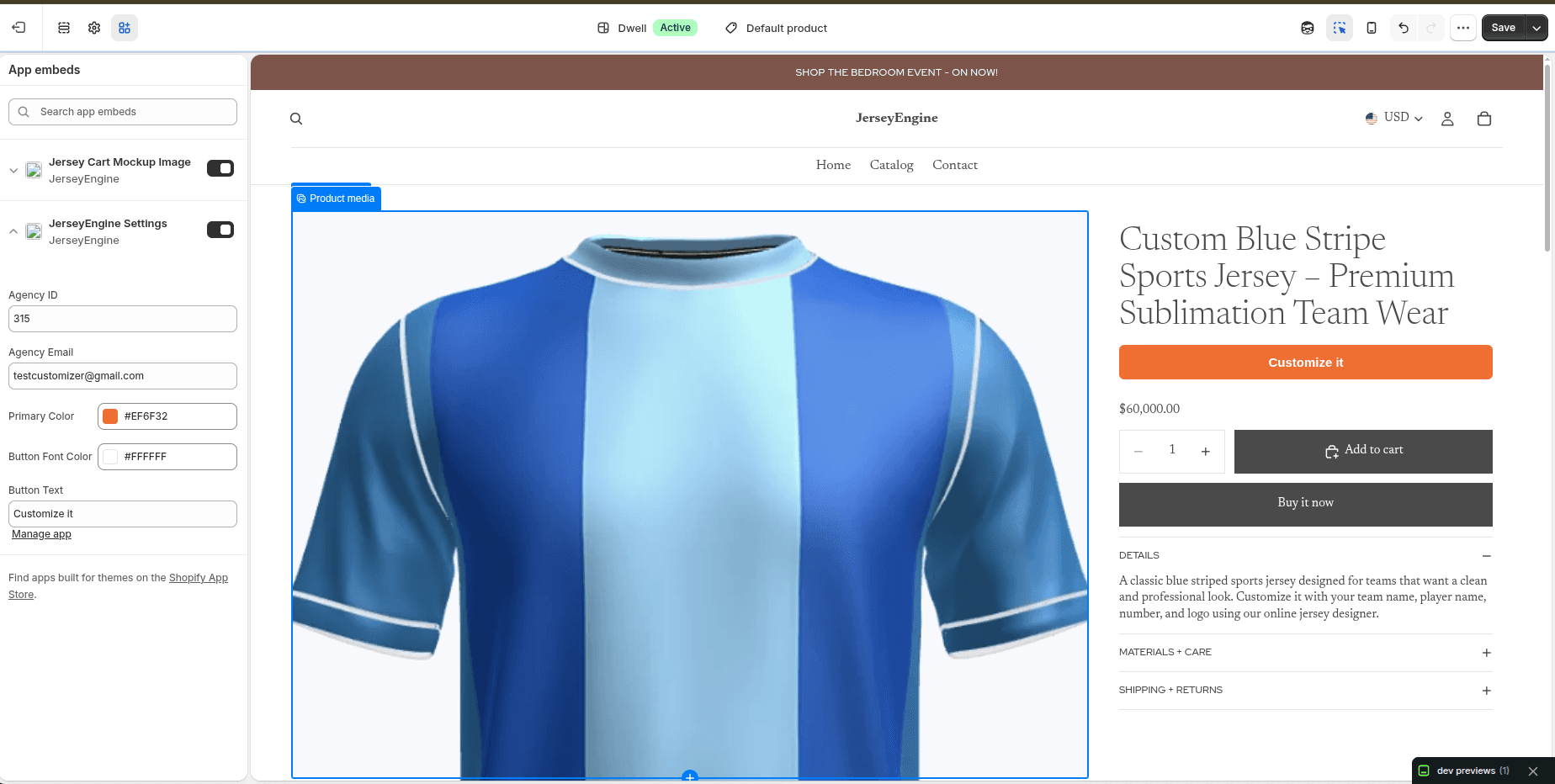Image resolution: width=1555 pixels, height=784 pixels.
Task: Open the more actions ellipsis menu
Action: [1463, 28]
